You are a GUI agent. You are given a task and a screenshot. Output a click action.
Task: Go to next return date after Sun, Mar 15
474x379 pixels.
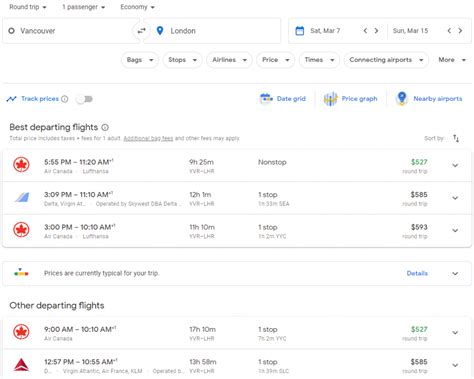pos(460,31)
